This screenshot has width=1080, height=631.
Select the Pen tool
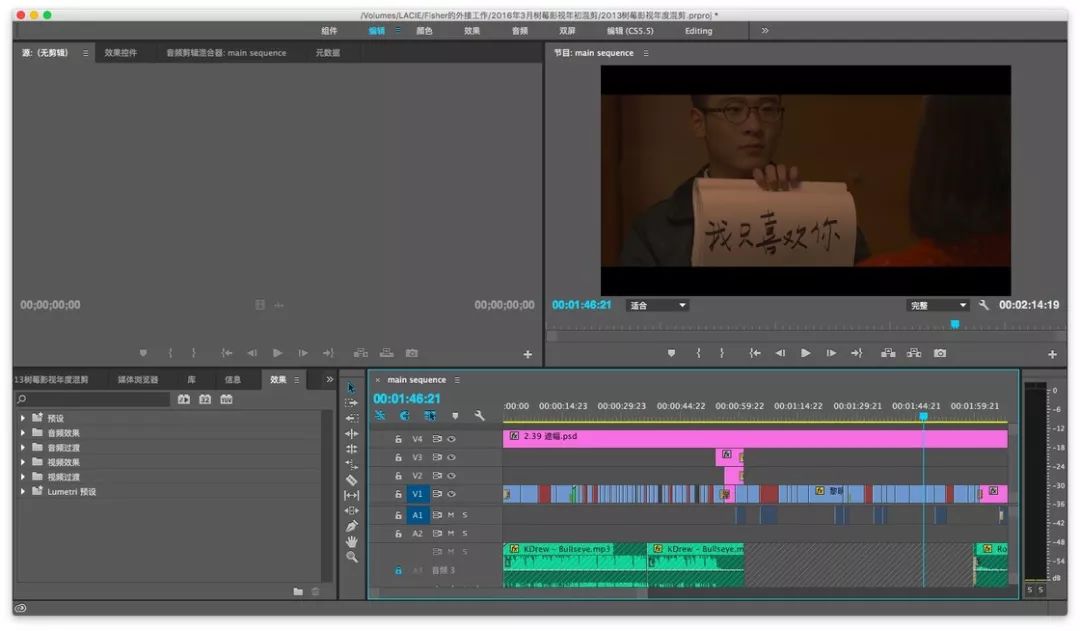[x=351, y=526]
